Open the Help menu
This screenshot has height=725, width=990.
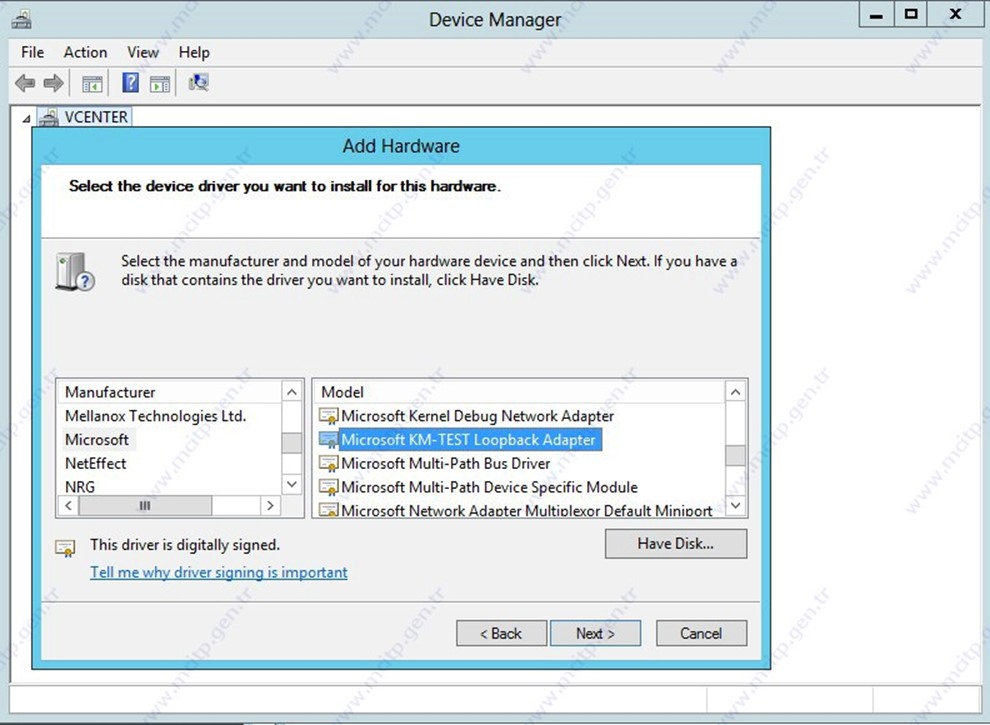[194, 52]
